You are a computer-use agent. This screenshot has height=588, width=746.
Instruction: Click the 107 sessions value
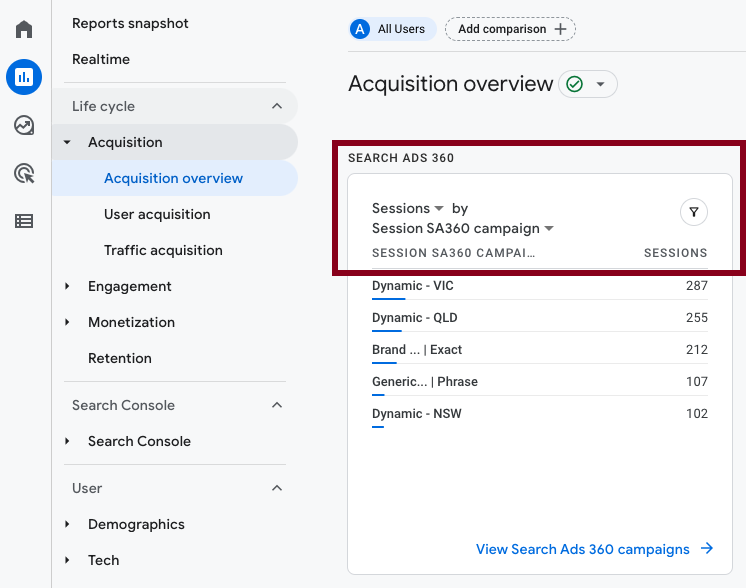coord(697,381)
